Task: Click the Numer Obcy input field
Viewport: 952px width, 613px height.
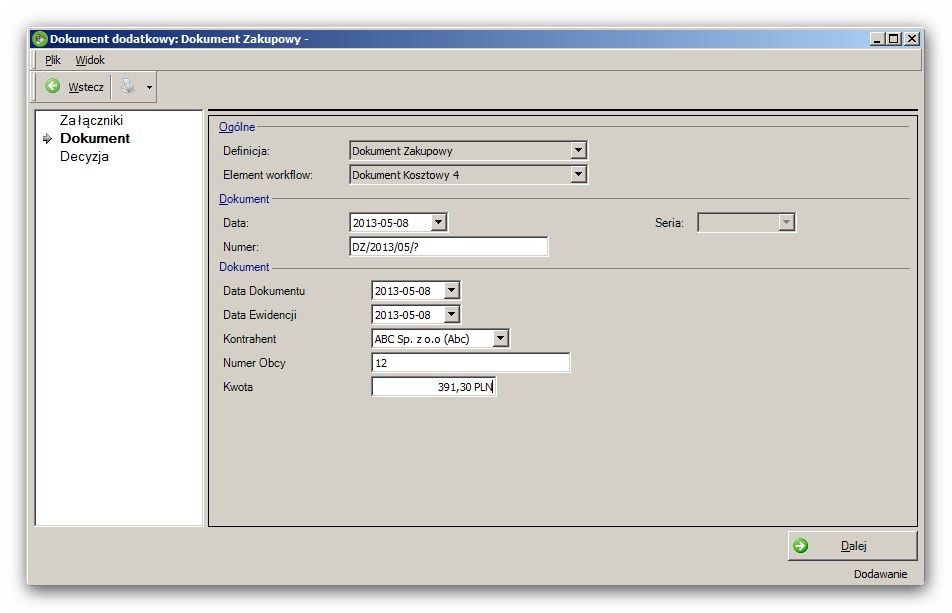Action: tap(471, 363)
